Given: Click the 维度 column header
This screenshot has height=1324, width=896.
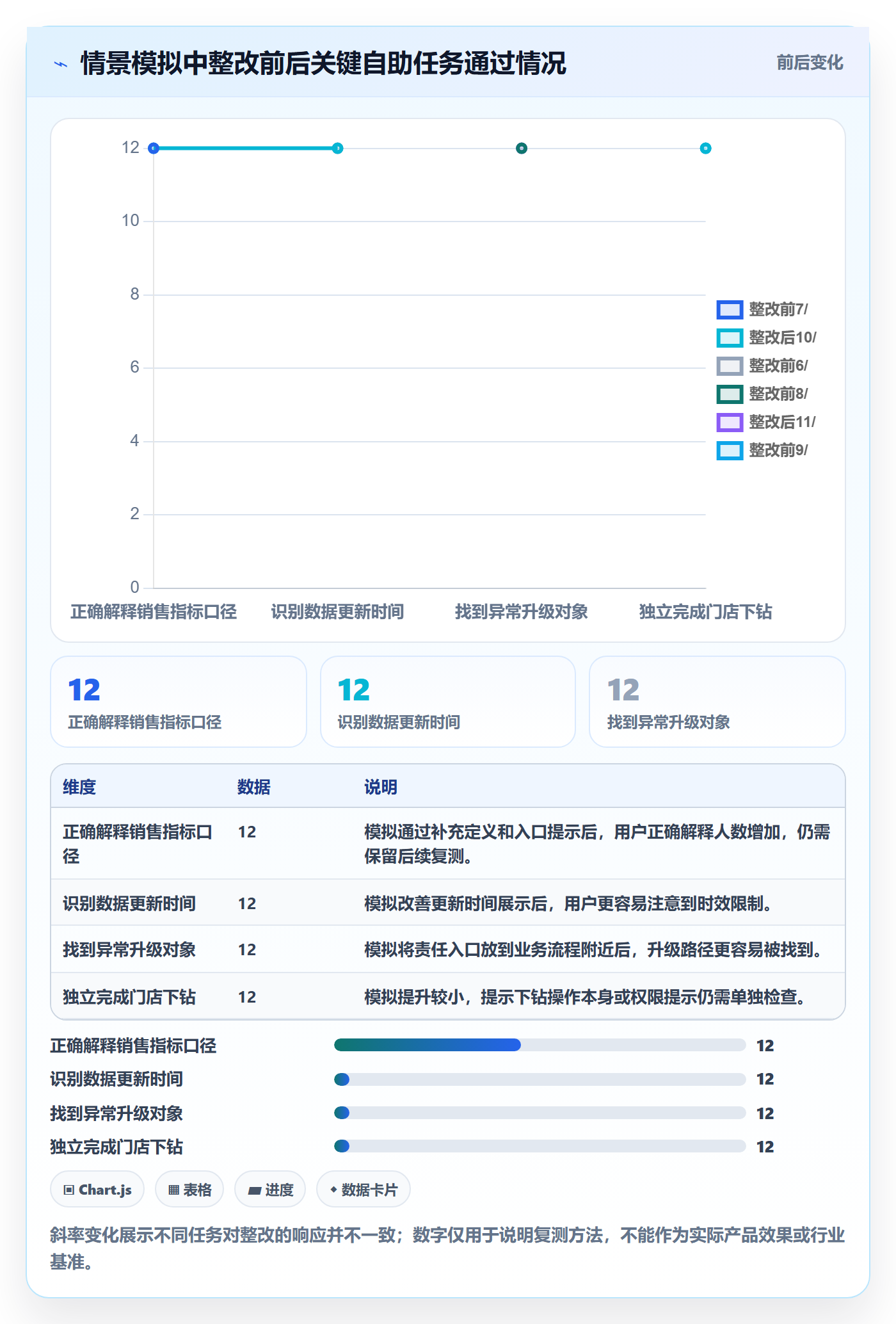Looking at the screenshot, I should pyautogui.click(x=79, y=787).
